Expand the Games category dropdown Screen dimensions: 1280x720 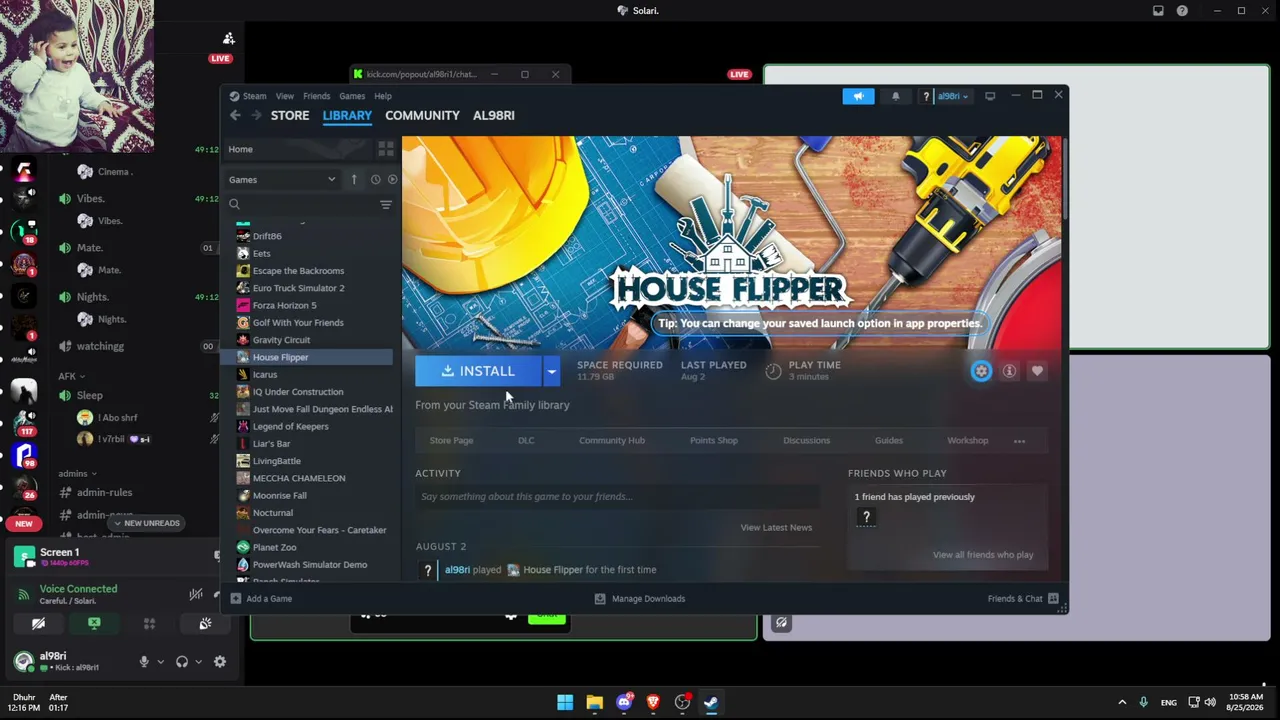click(x=283, y=180)
